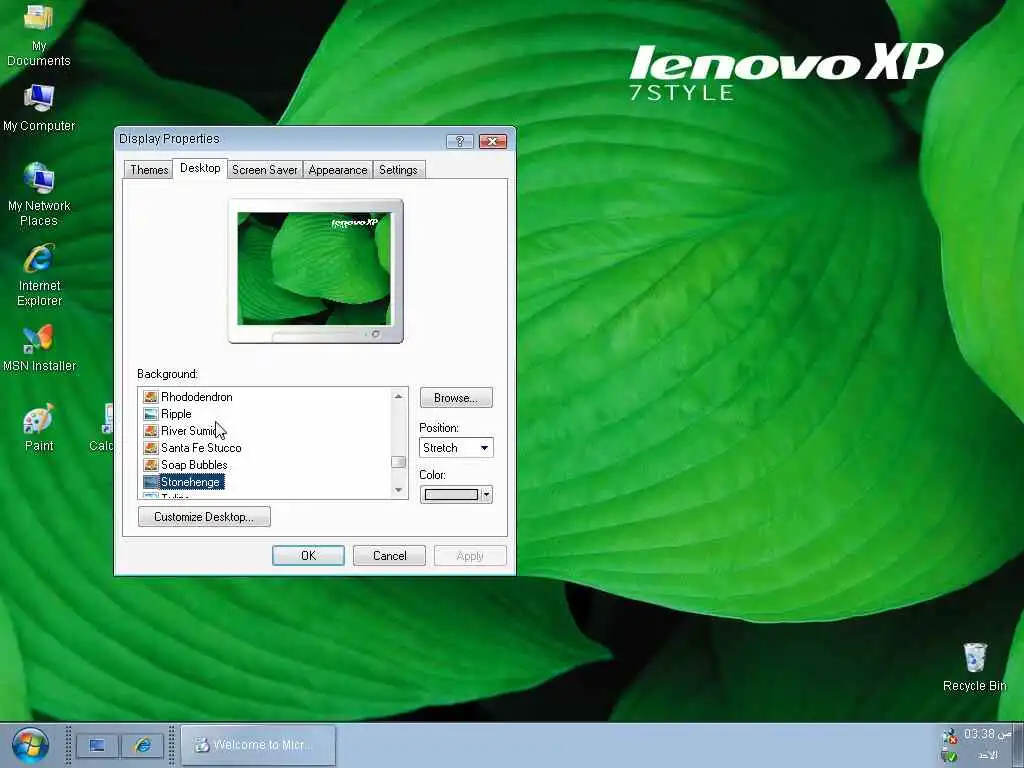This screenshot has height=768, width=1024.
Task: Click the Santa Fe Stucco wallpaper icon
Action: tap(151, 448)
